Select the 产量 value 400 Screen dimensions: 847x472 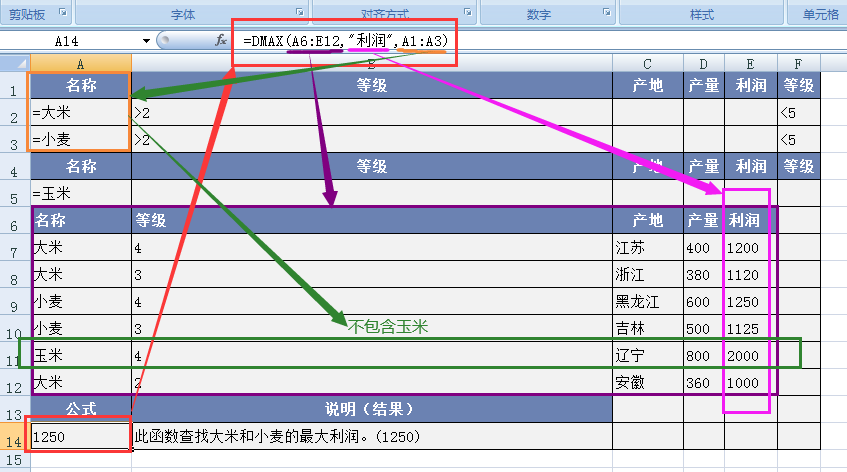pyautogui.click(x=703, y=247)
